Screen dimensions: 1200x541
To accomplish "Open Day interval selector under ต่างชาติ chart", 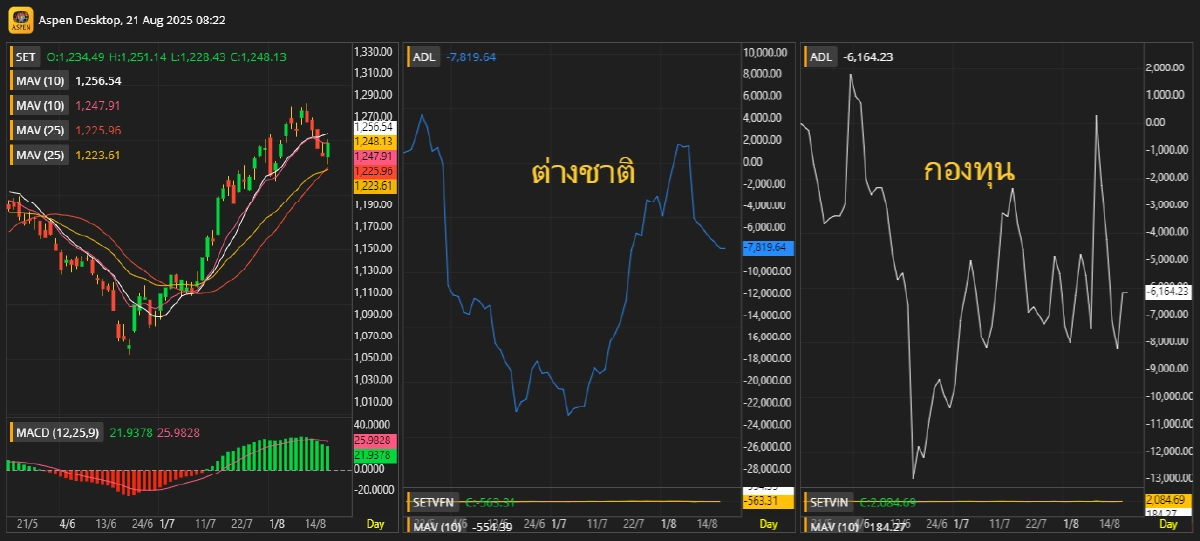I will click(x=769, y=524).
